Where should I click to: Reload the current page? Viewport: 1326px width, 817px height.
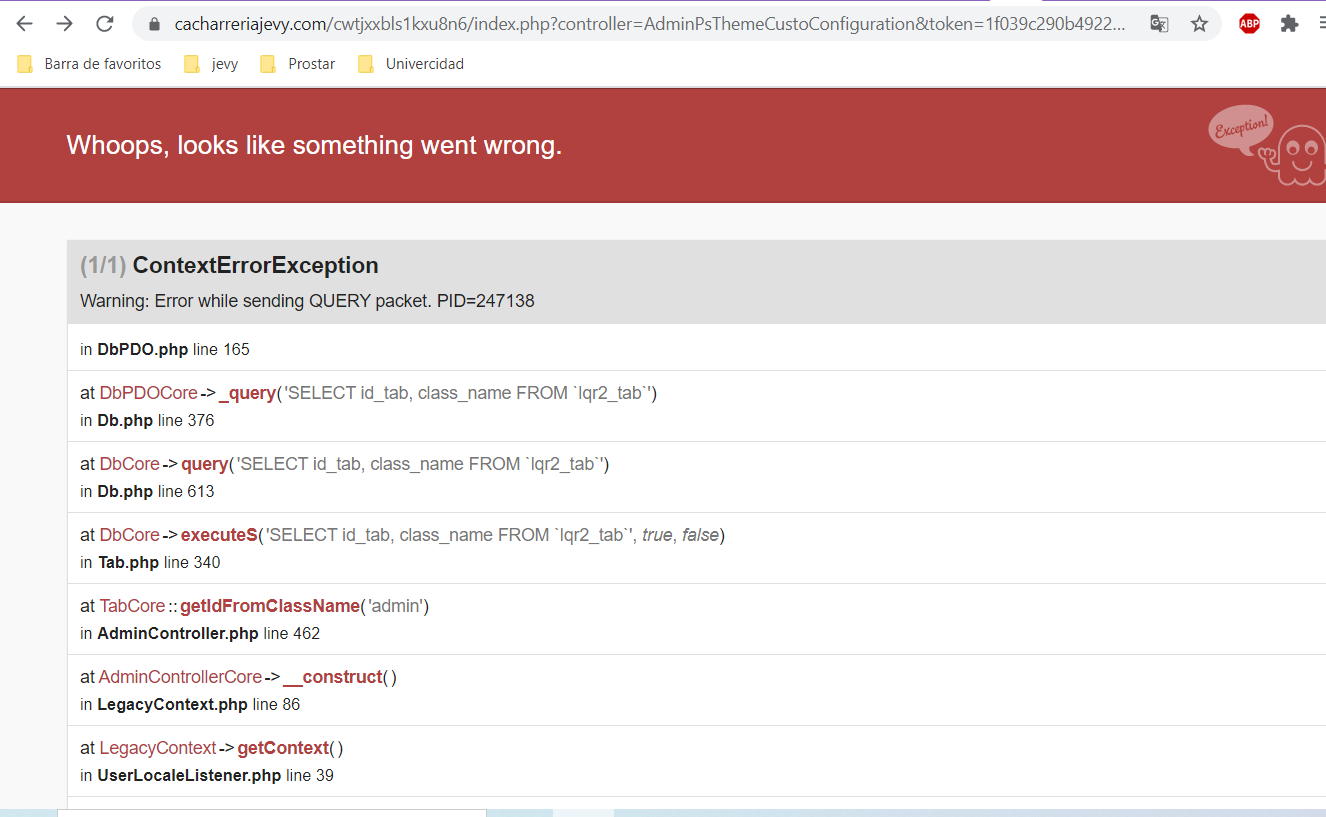click(105, 24)
